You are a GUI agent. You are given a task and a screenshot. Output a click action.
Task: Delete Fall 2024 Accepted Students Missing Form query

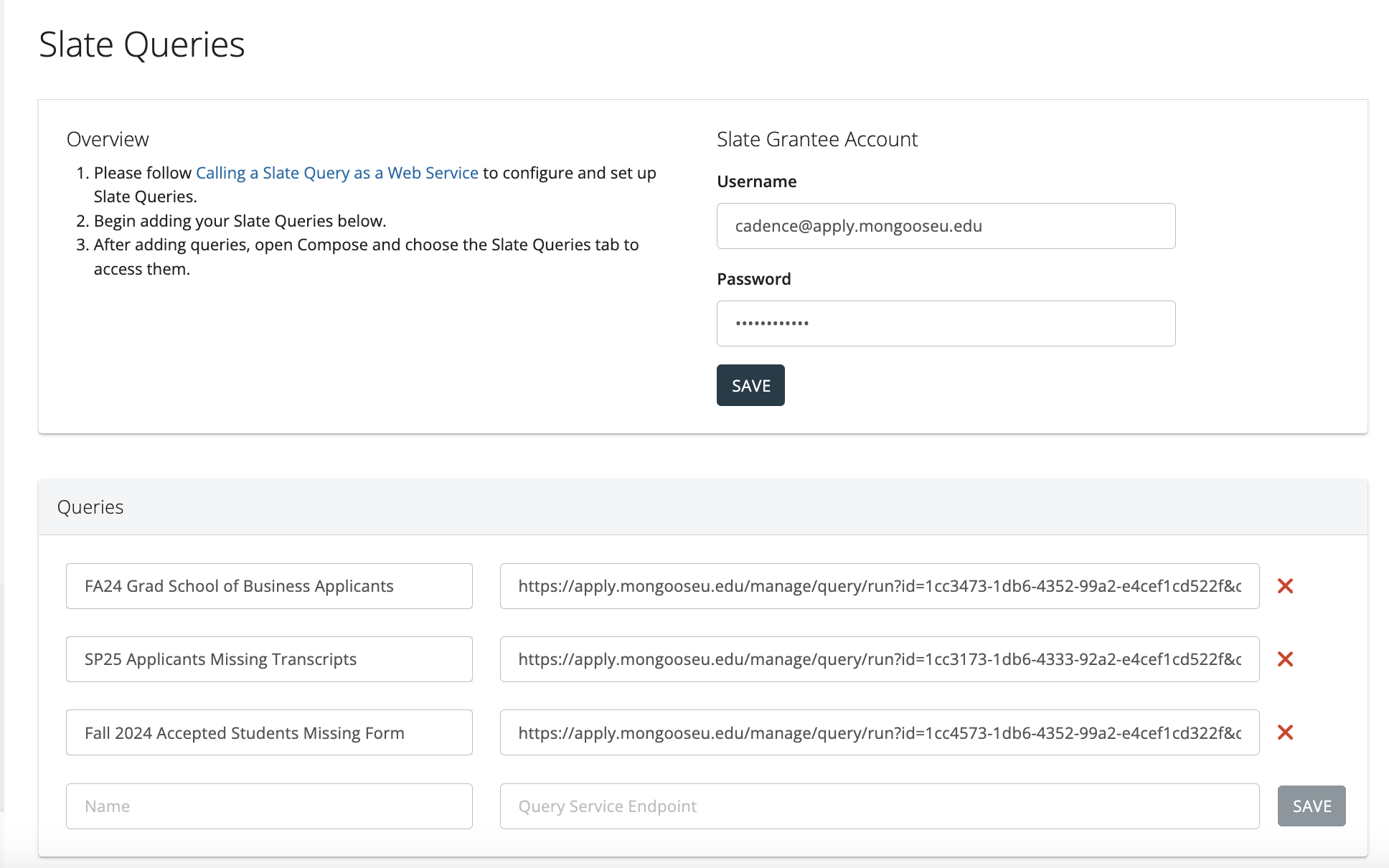tap(1285, 732)
